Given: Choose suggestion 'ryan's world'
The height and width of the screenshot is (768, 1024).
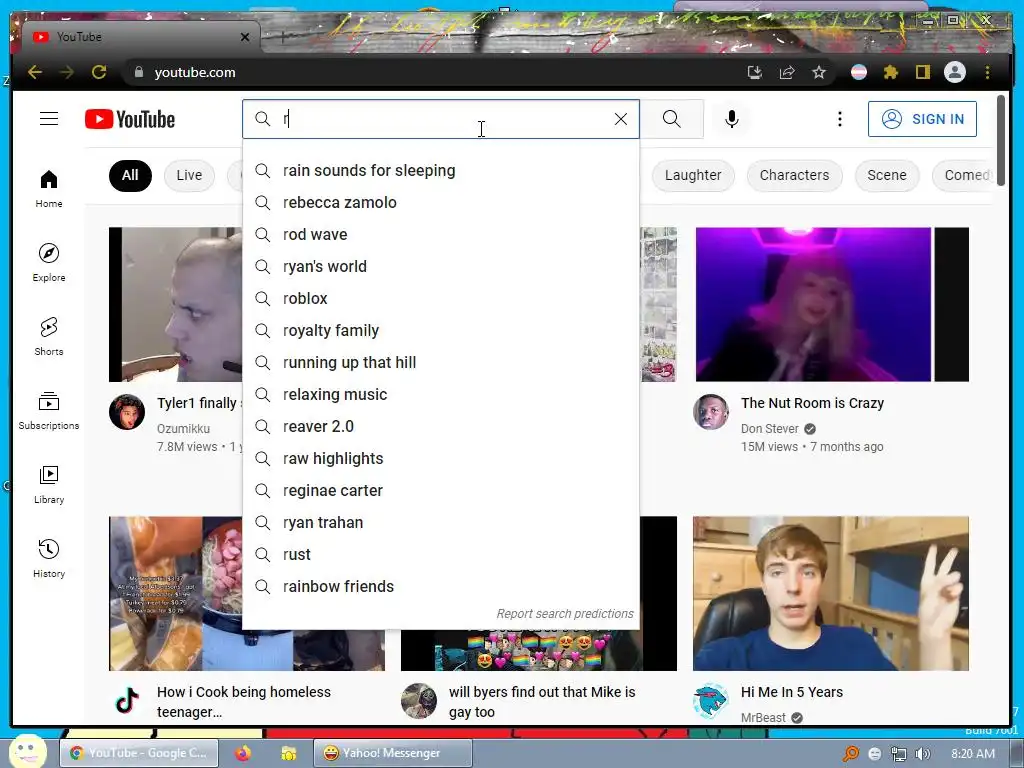Looking at the screenshot, I should pos(441,266).
